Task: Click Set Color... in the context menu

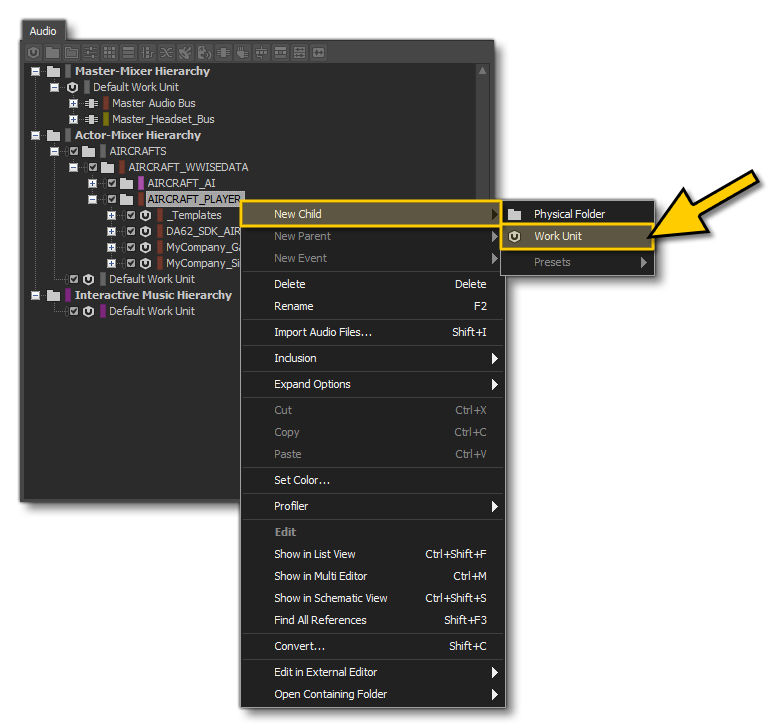Action: click(373, 480)
